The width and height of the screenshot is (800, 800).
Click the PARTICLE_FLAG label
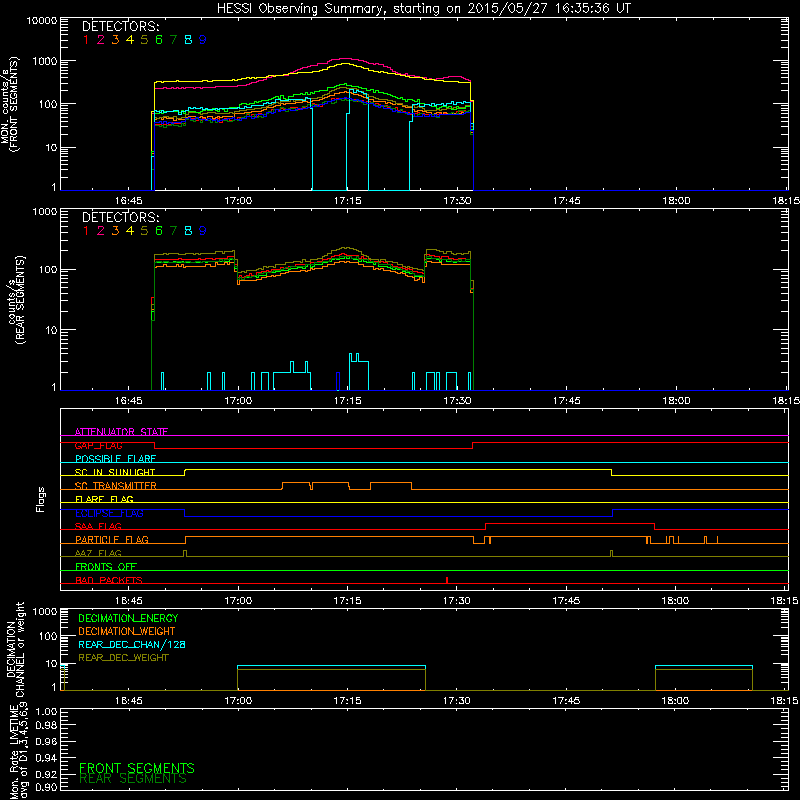point(112,539)
